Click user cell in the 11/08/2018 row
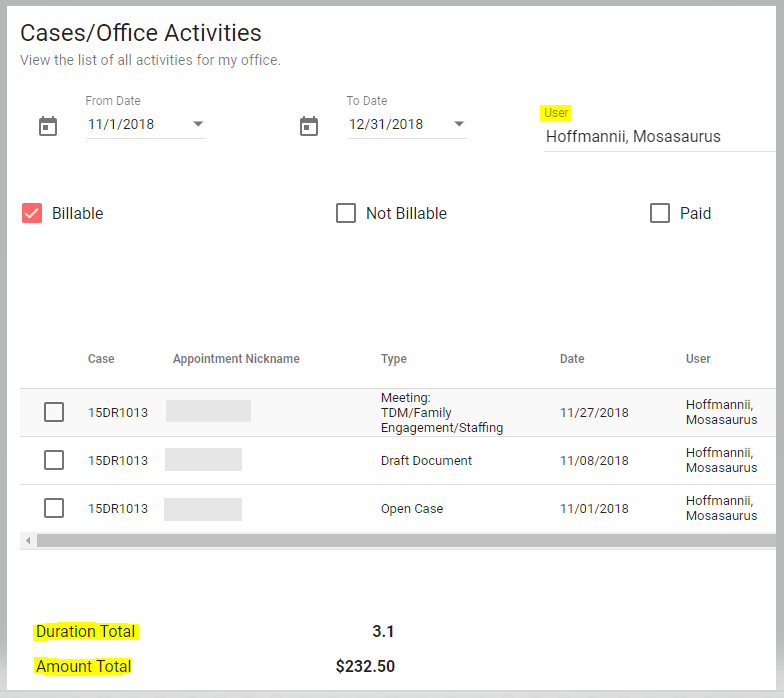The width and height of the screenshot is (784, 698). point(722,460)
